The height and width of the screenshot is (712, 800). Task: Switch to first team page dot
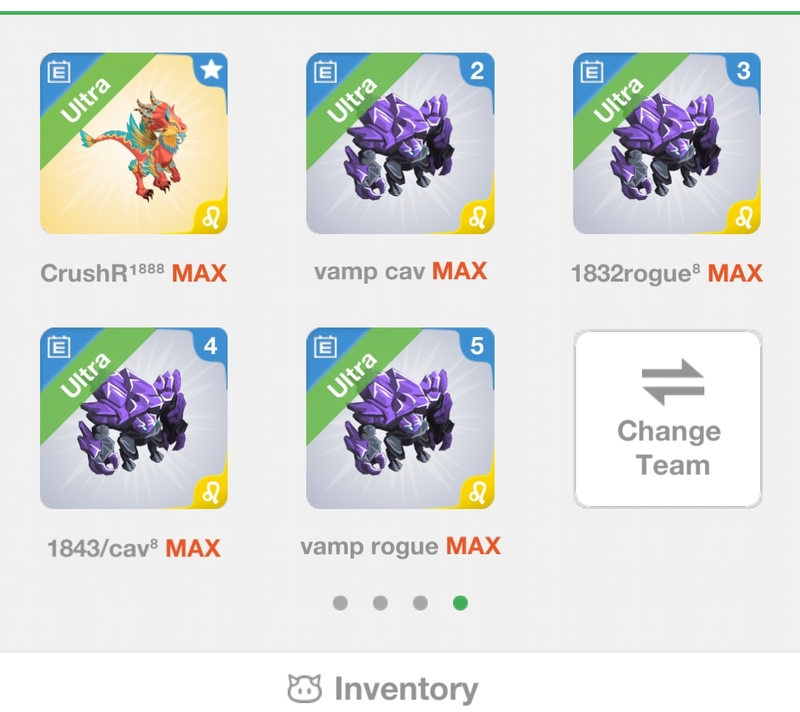tap(340, 603)
